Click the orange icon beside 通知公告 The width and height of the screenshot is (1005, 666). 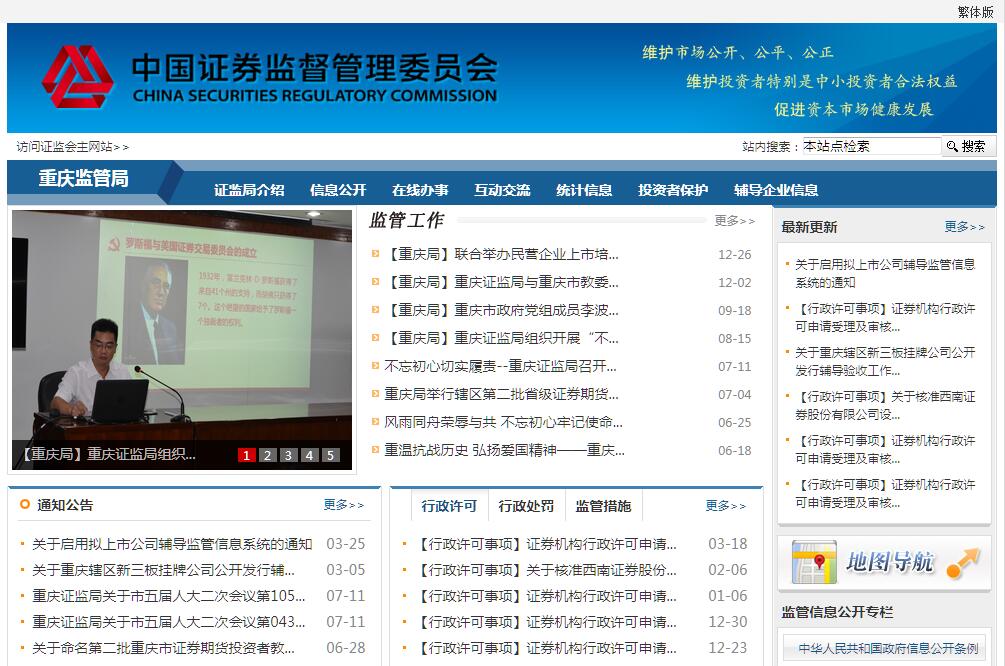24,504
